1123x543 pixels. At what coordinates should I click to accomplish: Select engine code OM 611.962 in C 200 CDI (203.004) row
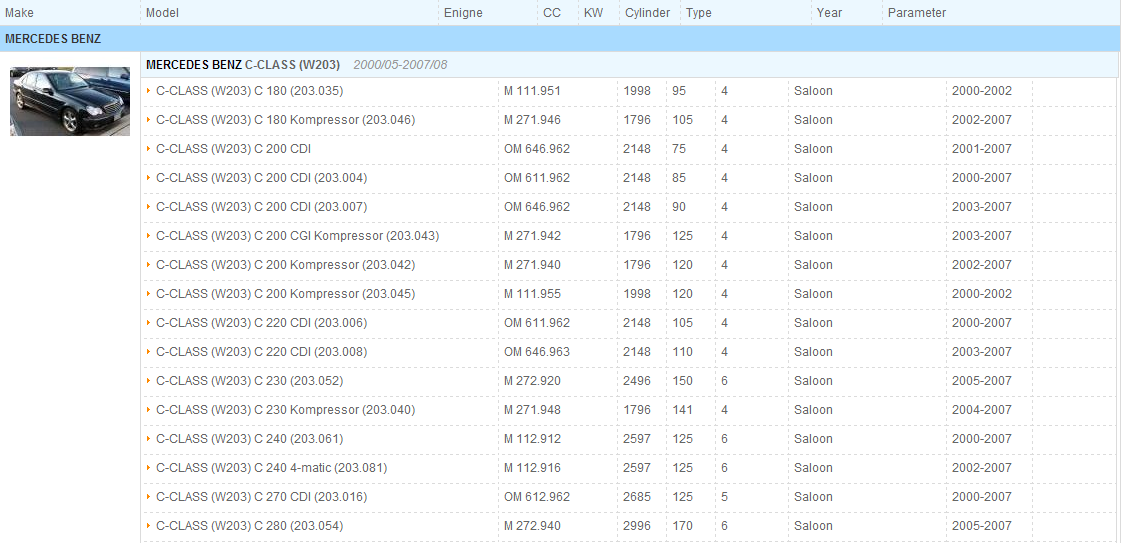537,178
